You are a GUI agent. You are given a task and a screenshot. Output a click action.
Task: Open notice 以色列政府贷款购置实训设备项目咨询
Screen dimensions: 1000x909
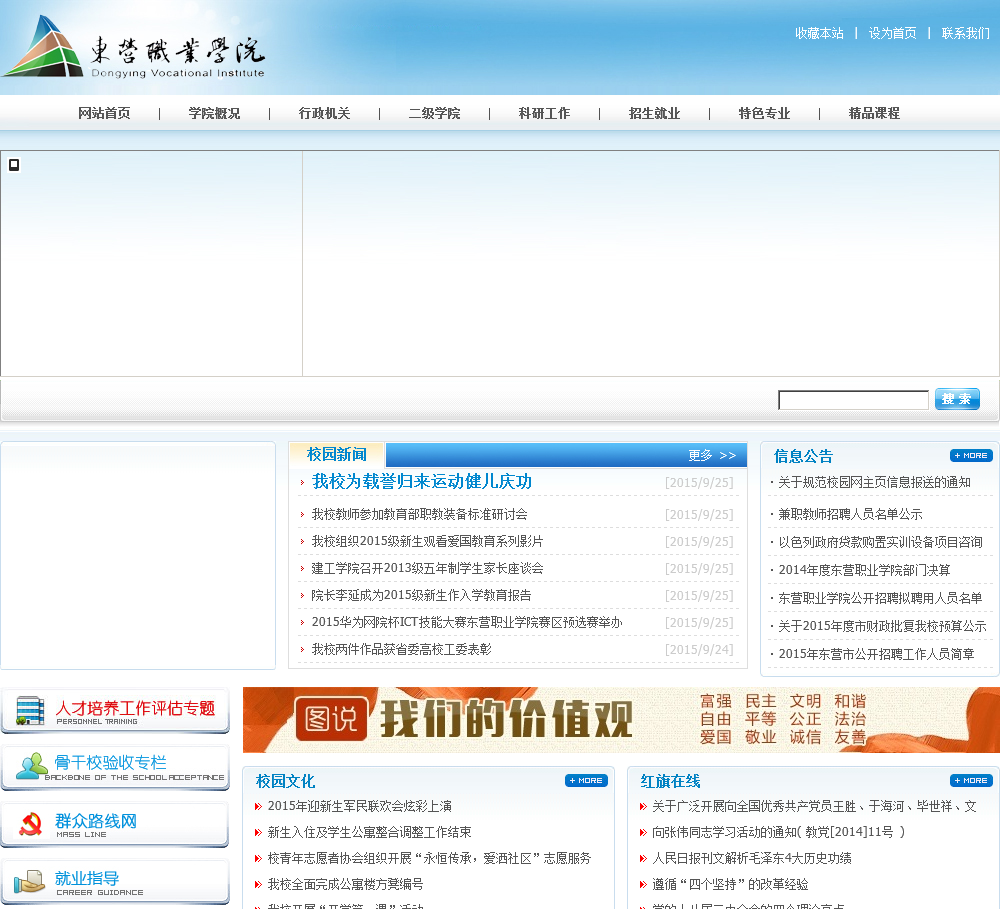pyautogui.click(x=880, y=542)
